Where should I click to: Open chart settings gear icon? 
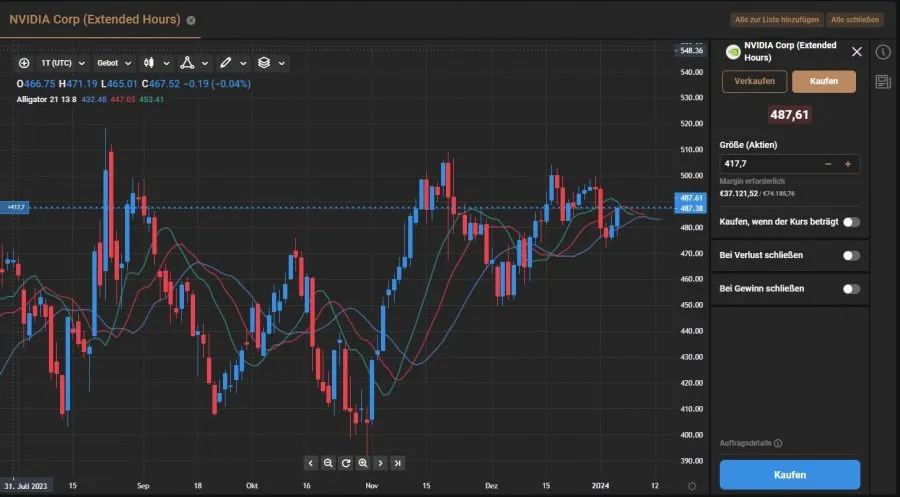[692, 486]
